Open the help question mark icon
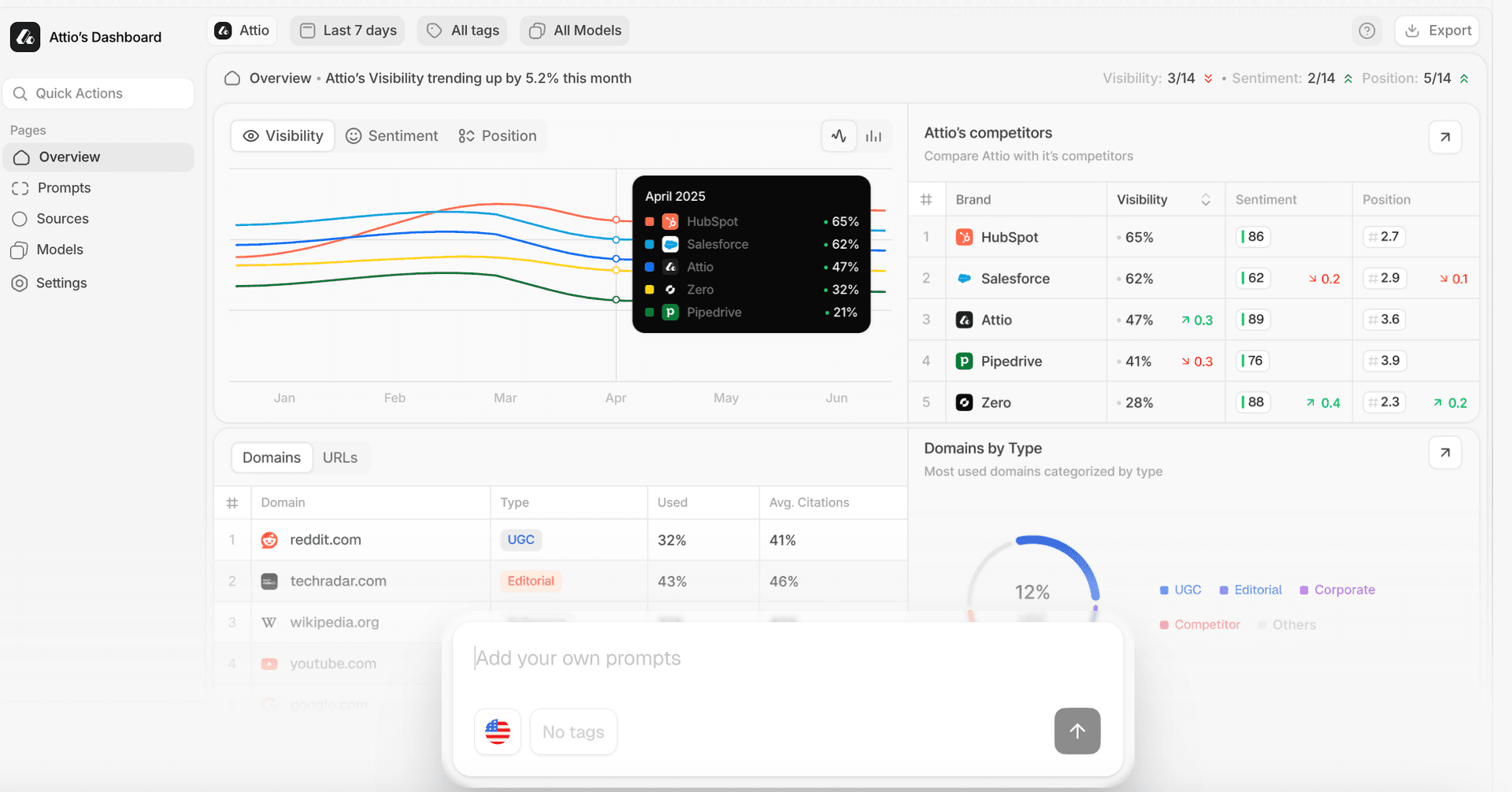This screenshot has width=1512, height=792. 1367,31
